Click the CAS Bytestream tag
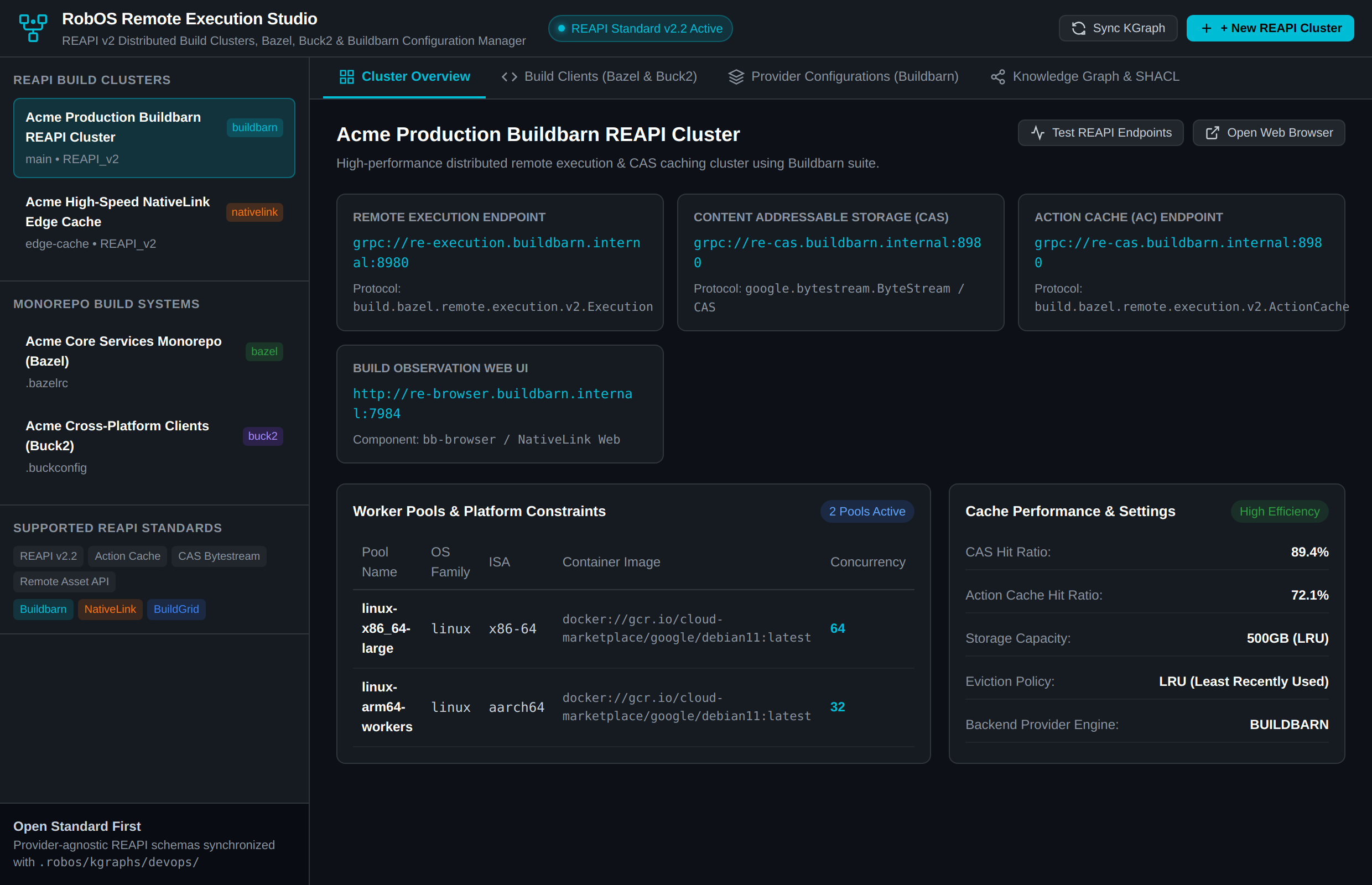Screen dimensions: 1372x885 (x=219, y=556)
